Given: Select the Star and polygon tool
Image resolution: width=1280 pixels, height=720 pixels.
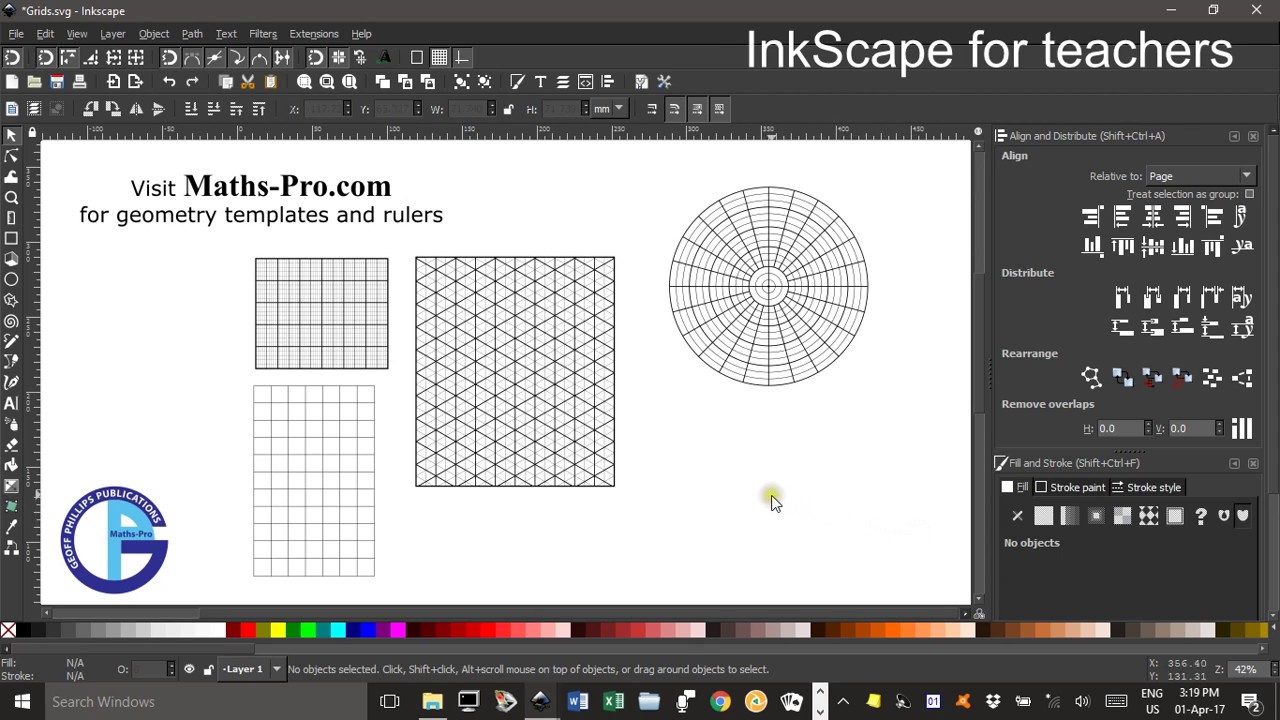Looking at the screenshot, I should 11,300.
